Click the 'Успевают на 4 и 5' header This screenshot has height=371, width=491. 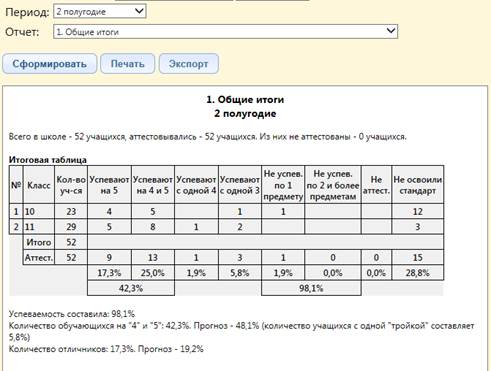[153, 185]
